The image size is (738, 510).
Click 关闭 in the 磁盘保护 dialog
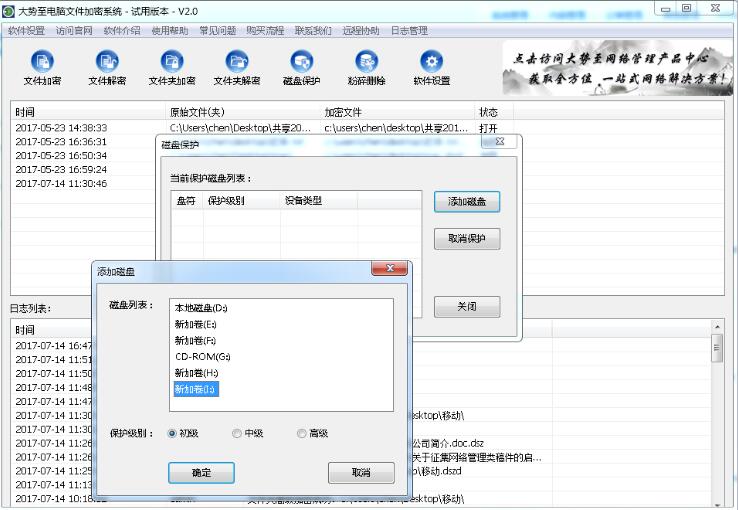pyautogui.click(x=467, y=307)
